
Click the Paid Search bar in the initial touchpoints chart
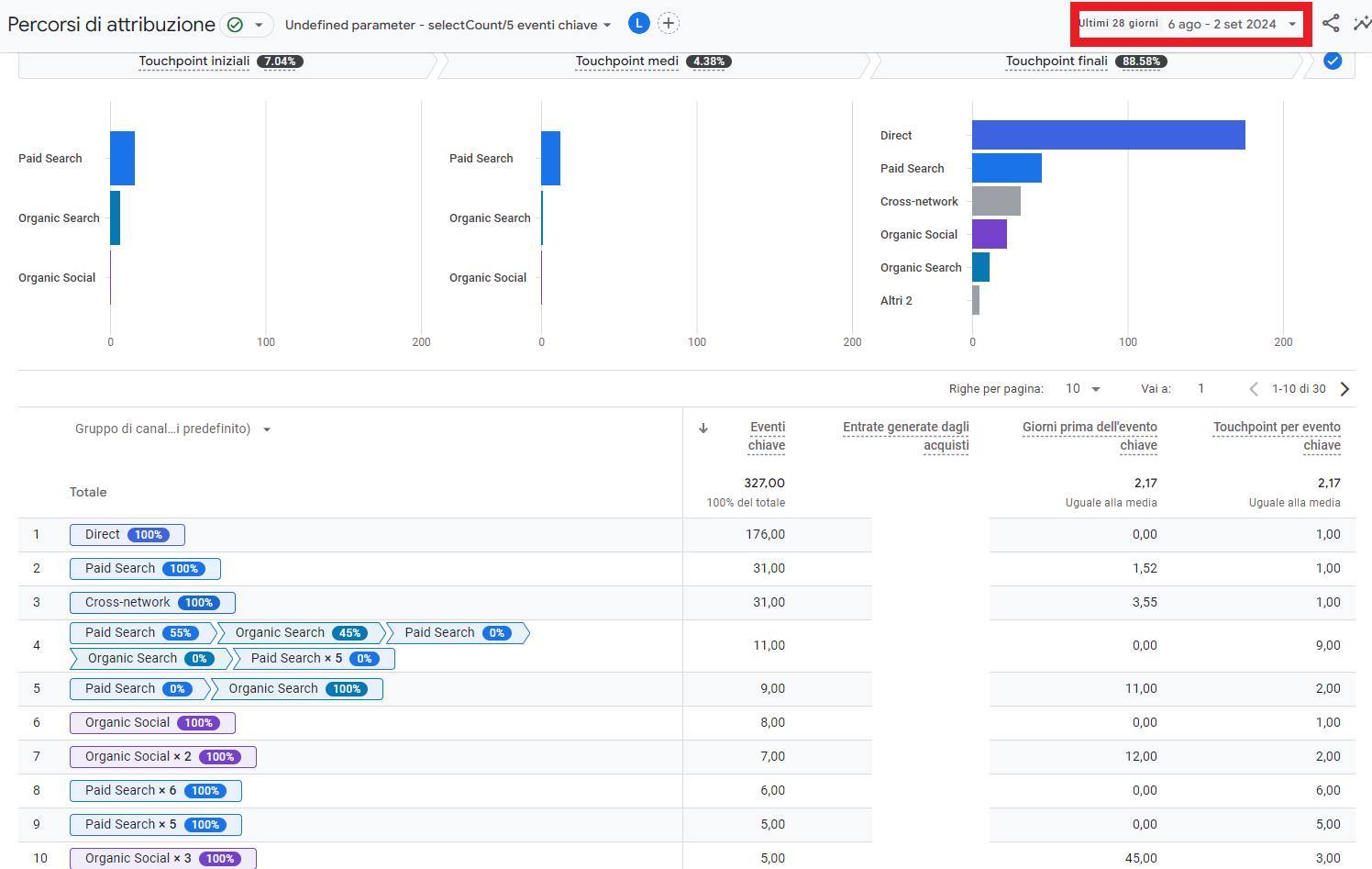coord(122,158)
